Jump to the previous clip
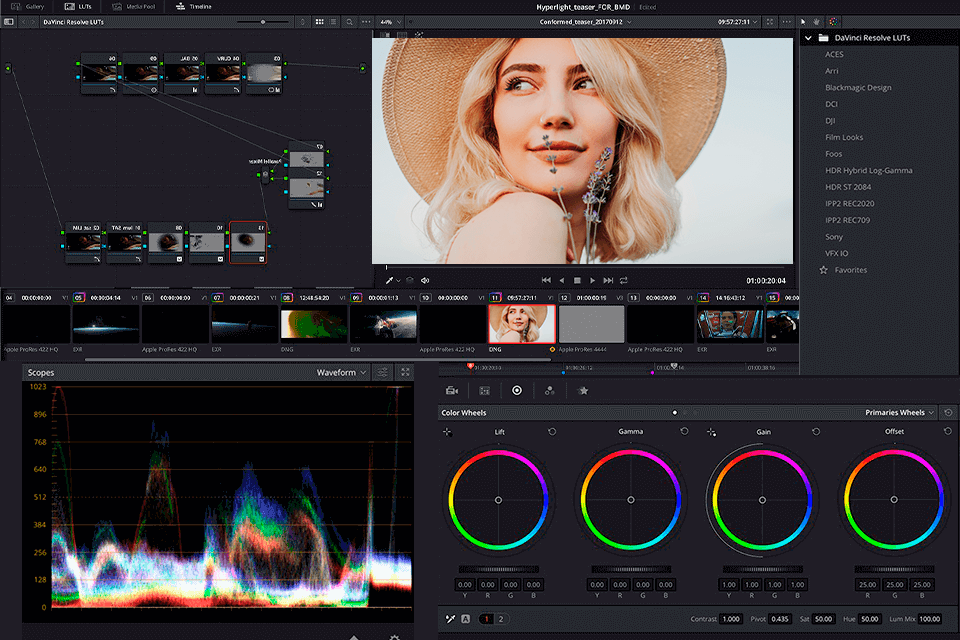 point(546,280)
